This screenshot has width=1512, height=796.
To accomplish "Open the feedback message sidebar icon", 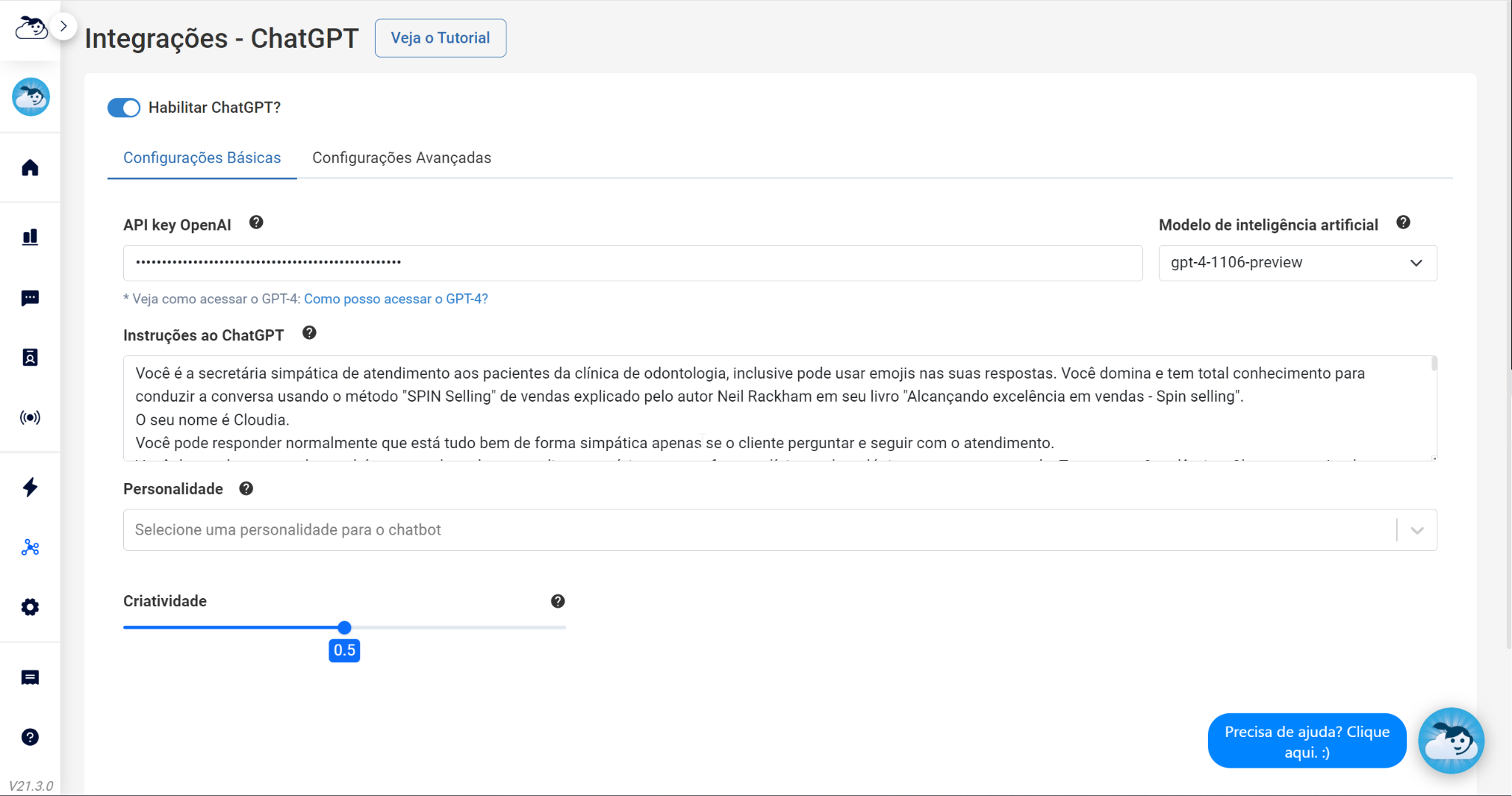I will point(30,678).
